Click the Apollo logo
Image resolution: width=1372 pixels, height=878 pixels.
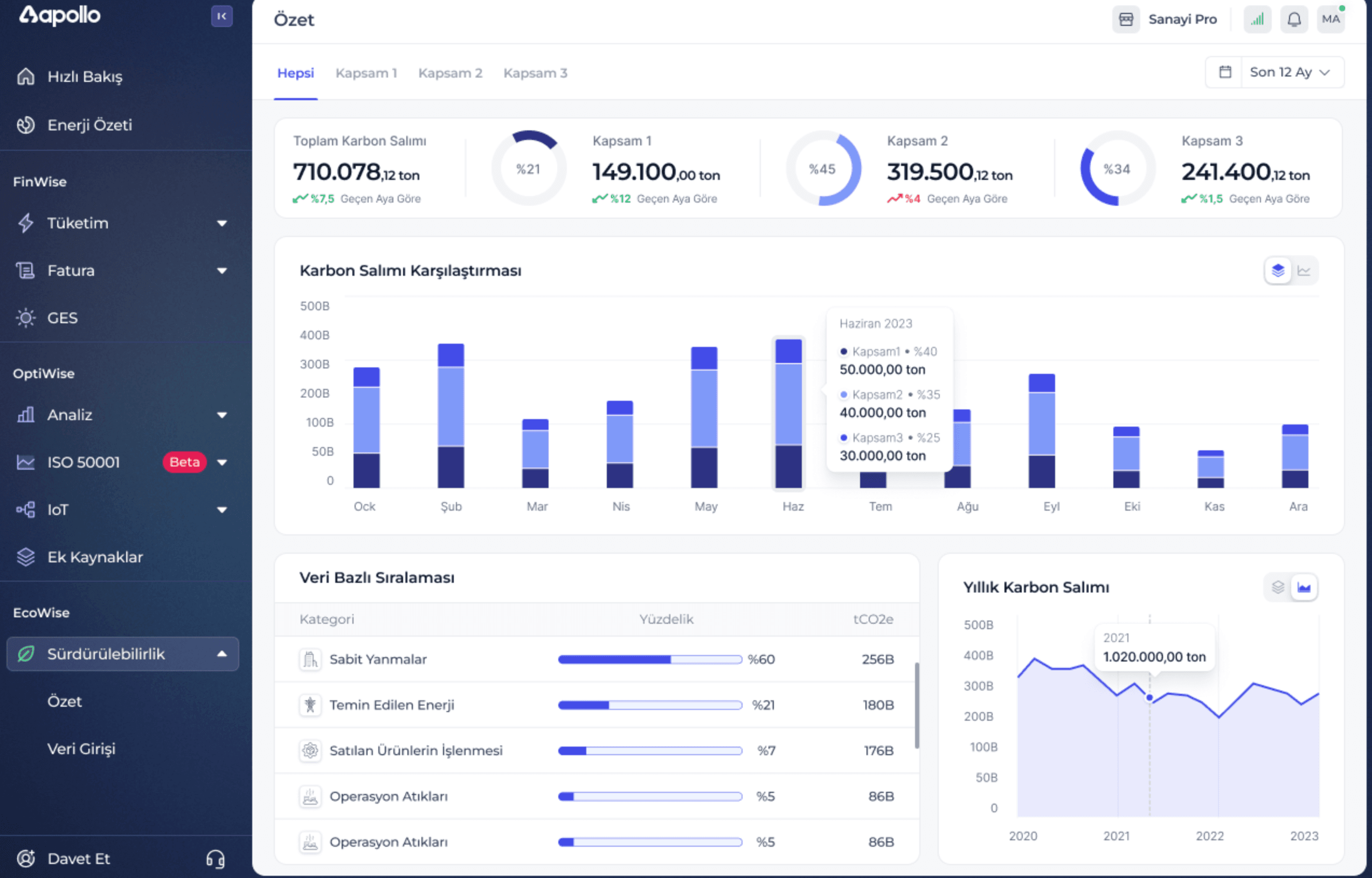click(x=60, y=16)
